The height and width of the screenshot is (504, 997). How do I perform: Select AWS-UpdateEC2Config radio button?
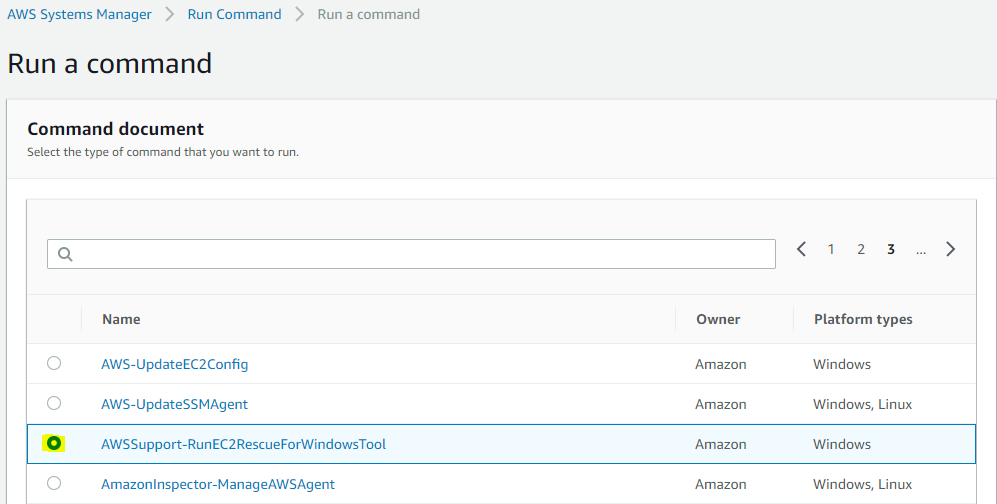[x=54, y=363]
